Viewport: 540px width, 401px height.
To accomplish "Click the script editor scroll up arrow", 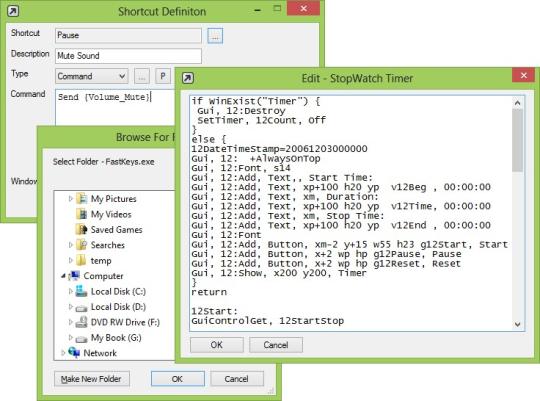I will click(517, 103).
